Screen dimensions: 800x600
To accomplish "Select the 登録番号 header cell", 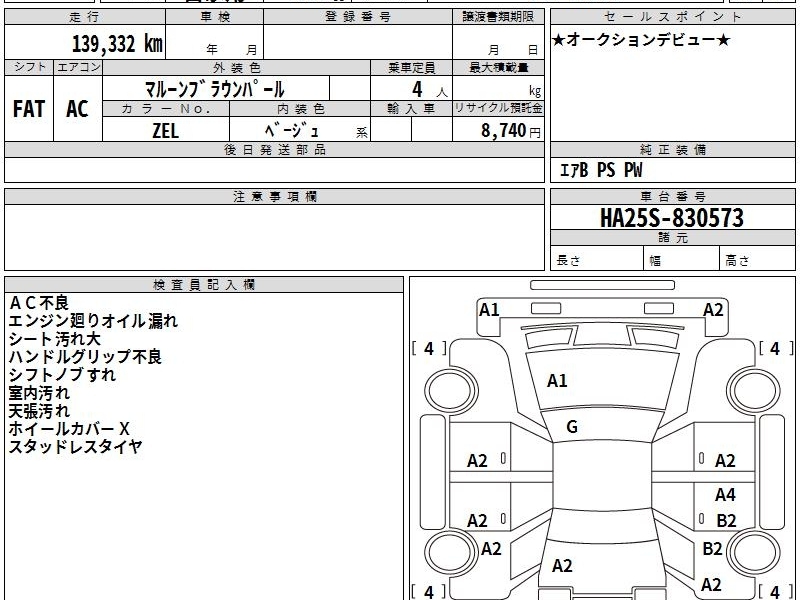I will [358, 17].
